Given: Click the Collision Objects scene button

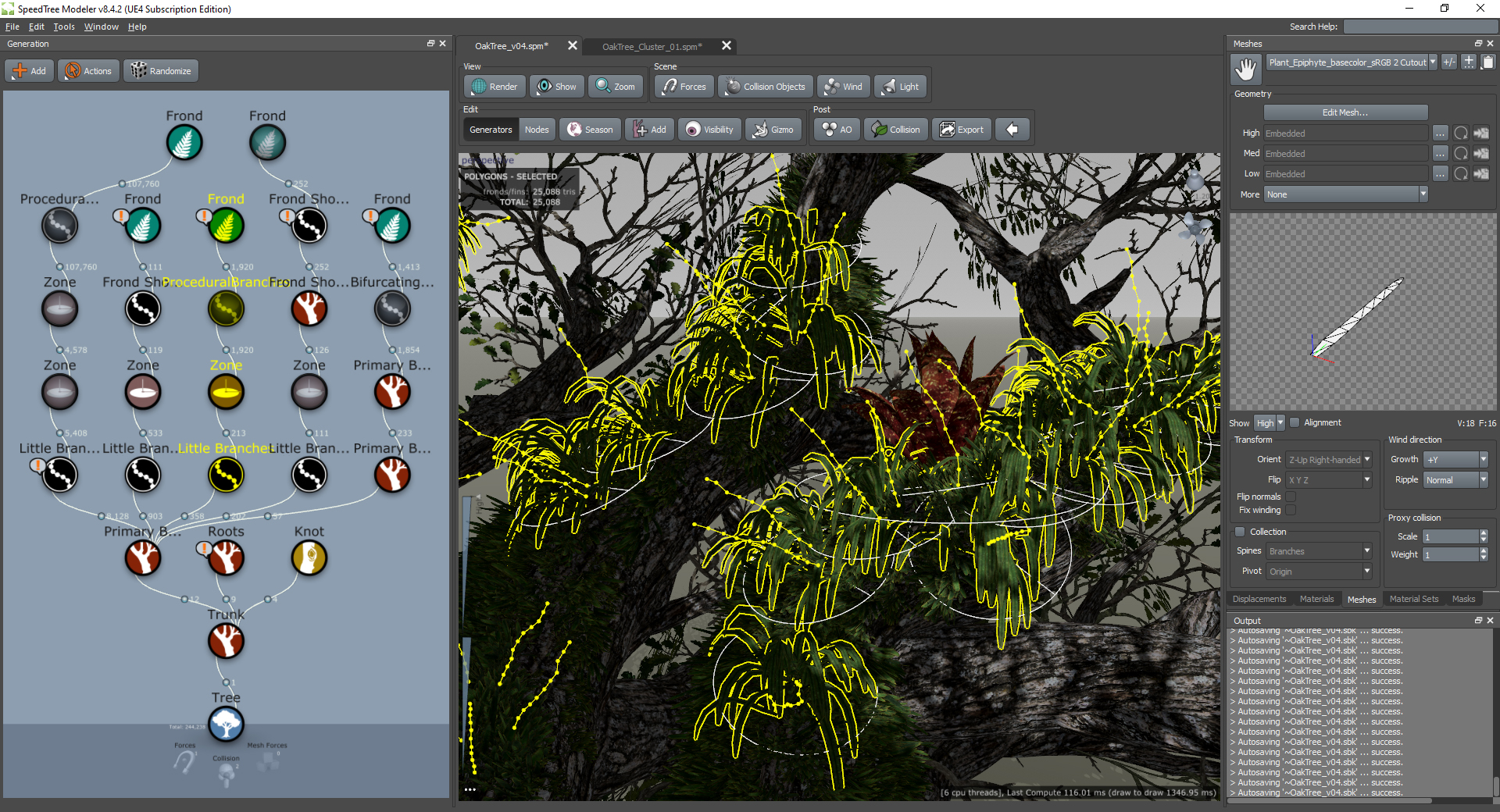Looking at the screenshot, I should click(766, 87).
